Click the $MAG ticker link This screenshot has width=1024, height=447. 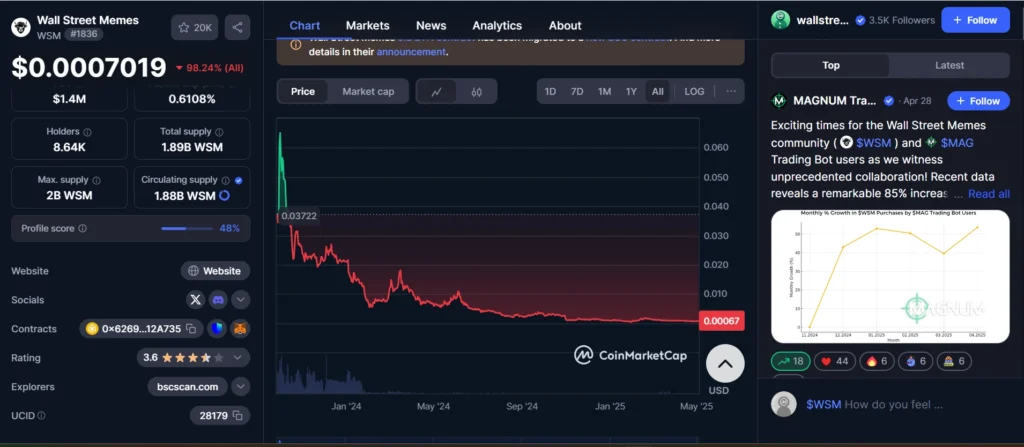[957, 142]
